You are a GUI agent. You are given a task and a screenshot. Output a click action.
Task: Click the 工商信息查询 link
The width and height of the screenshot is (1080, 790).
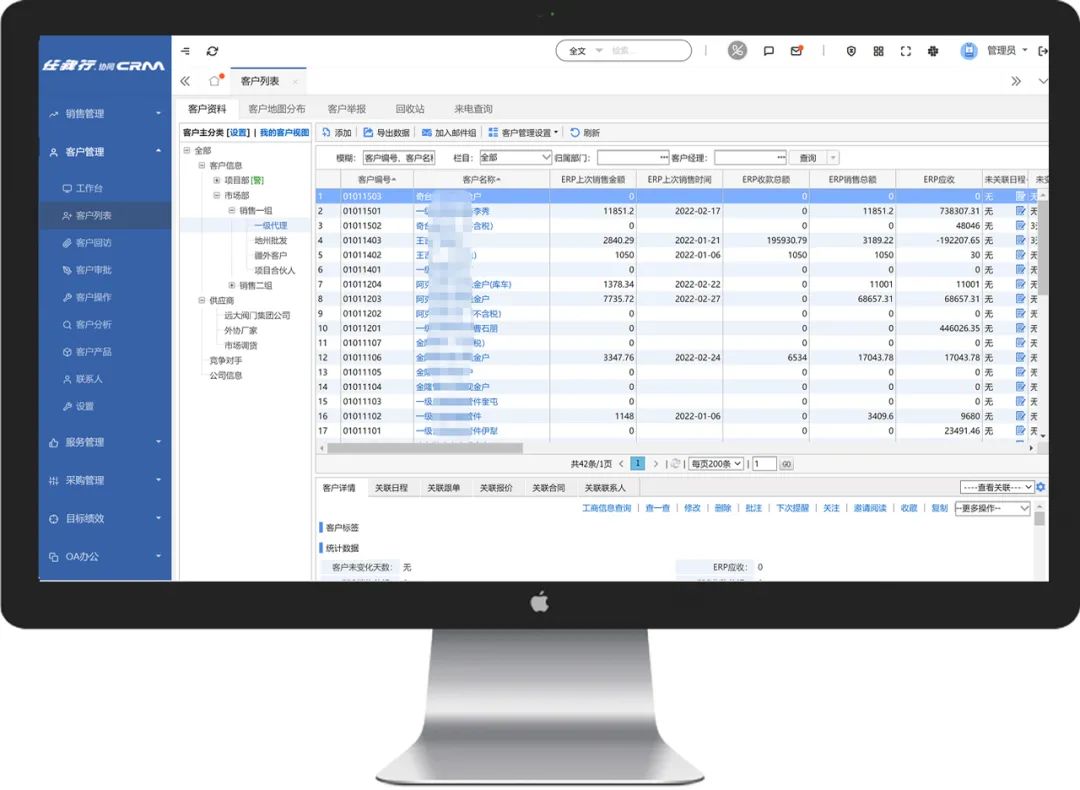click(x=607, y=508)
